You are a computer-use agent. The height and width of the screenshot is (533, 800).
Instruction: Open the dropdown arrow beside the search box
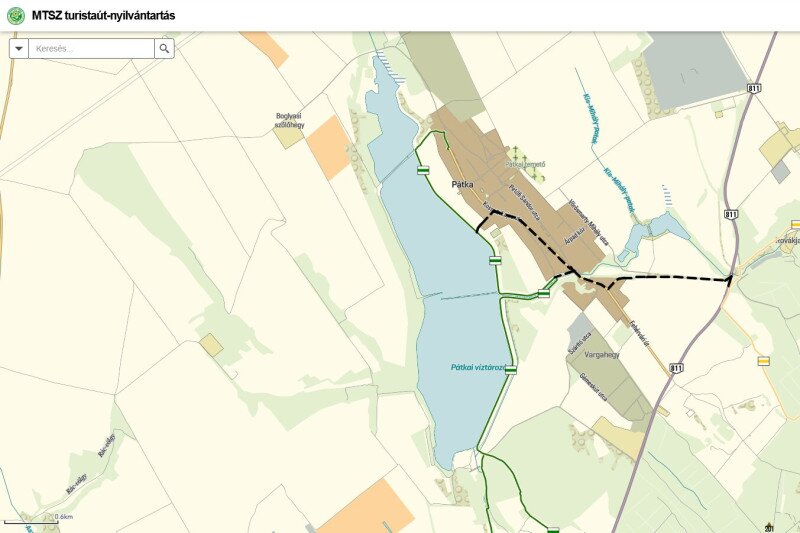[19, 48]
